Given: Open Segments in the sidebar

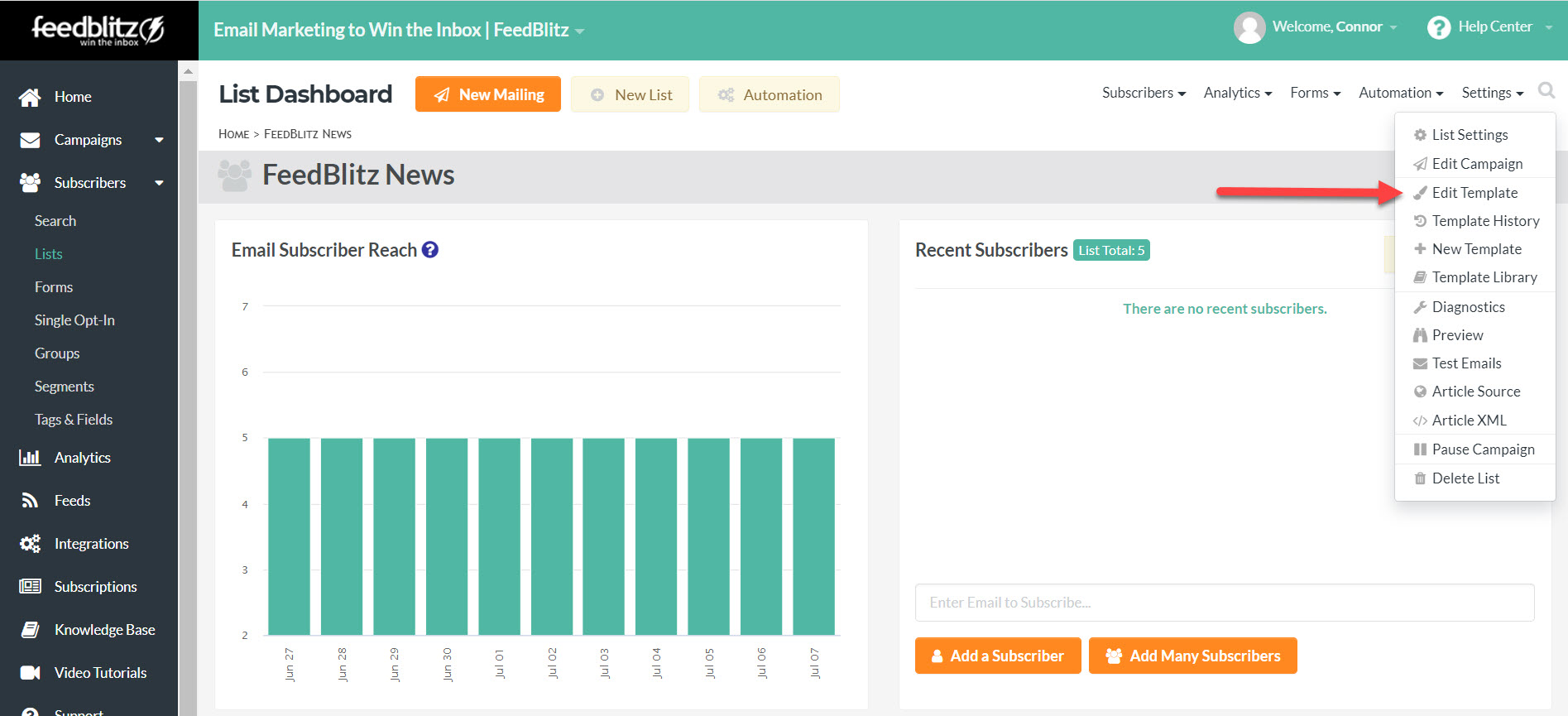Looking at the screenshot, I should click(x=65, y=387).
